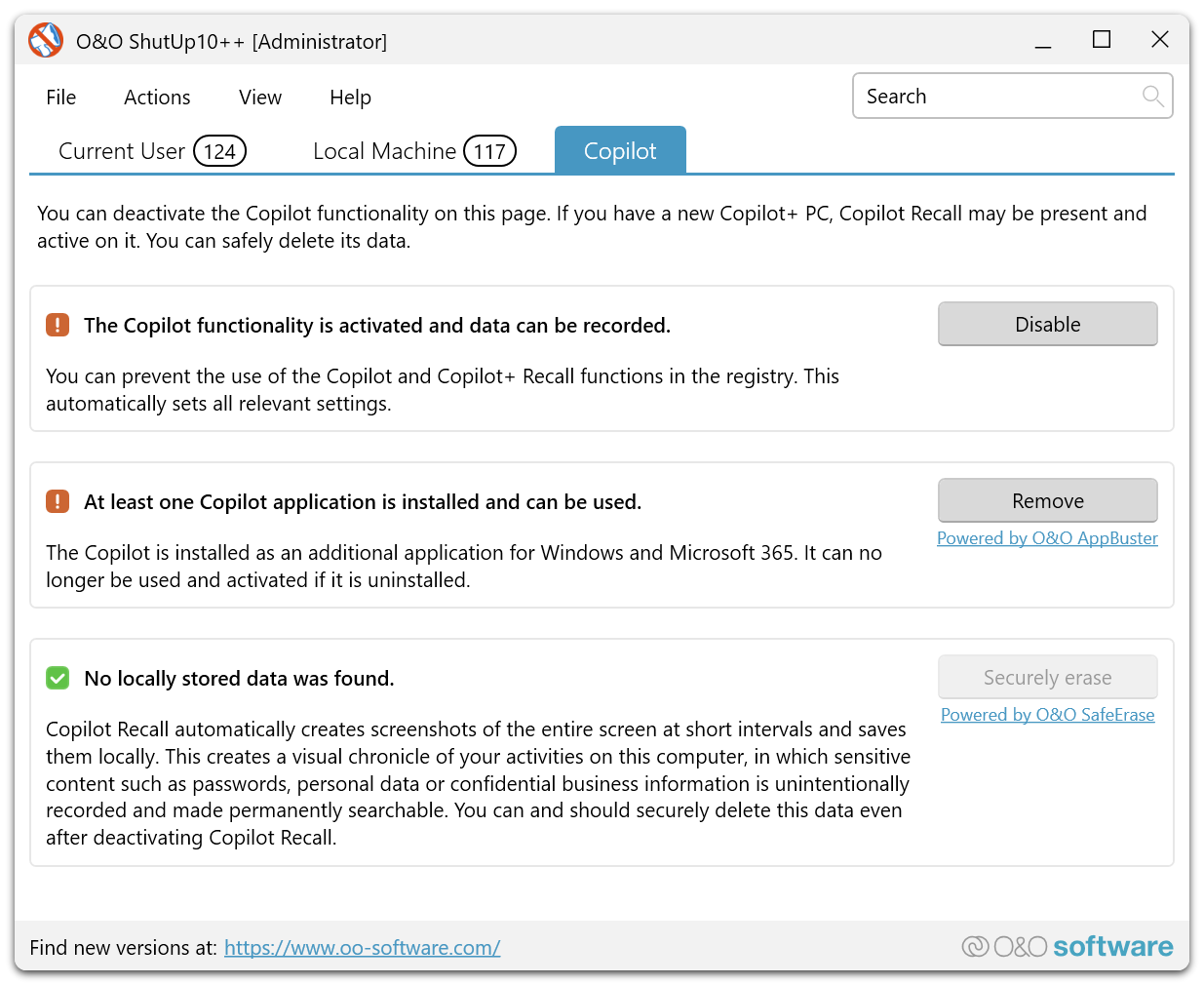Click the Securely erase button
This screenshot has width=1204, height=985.
[1047, 677]
